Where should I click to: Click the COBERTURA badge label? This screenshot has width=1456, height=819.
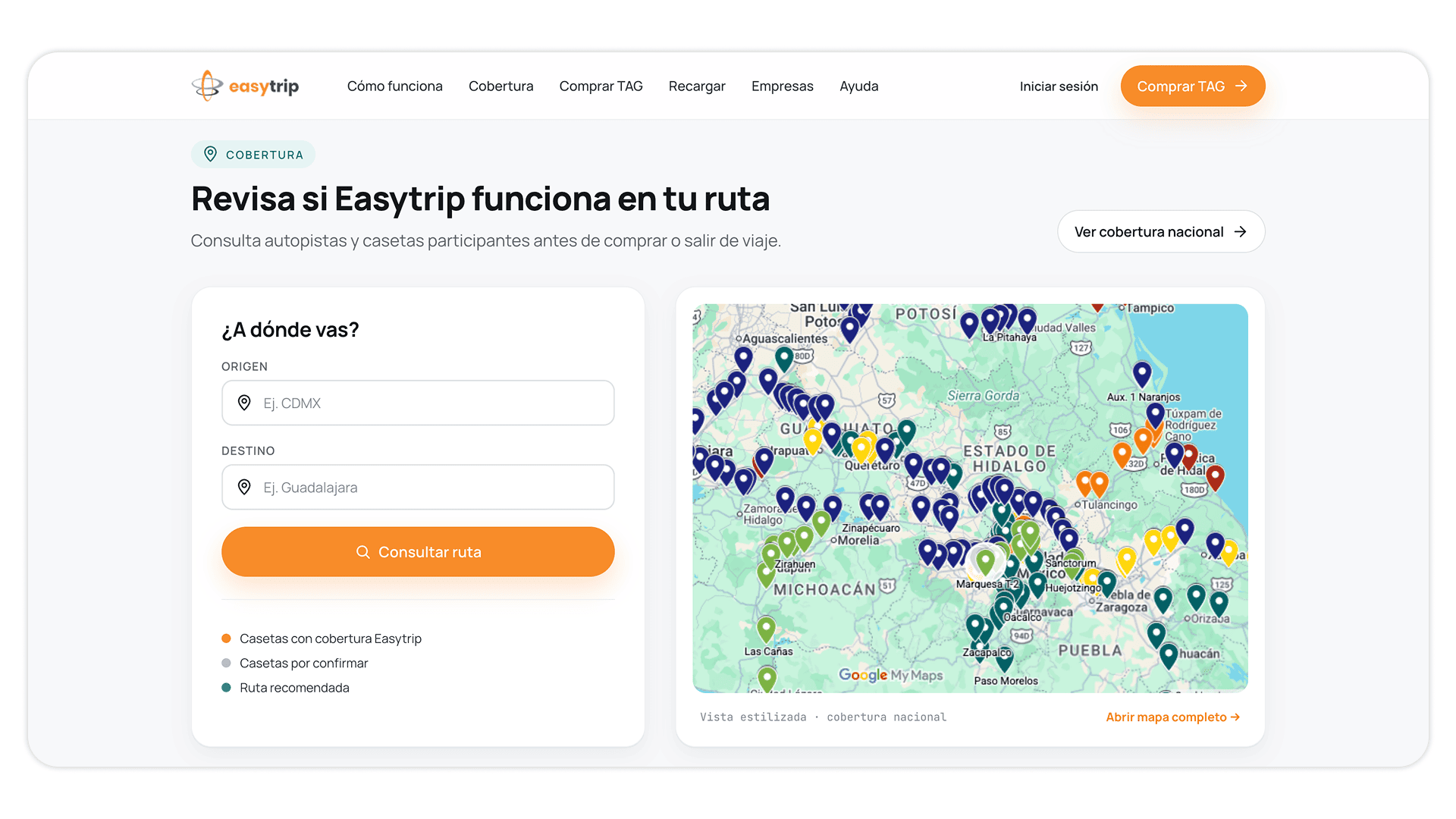pyautogui.click(x=265, y=155)
